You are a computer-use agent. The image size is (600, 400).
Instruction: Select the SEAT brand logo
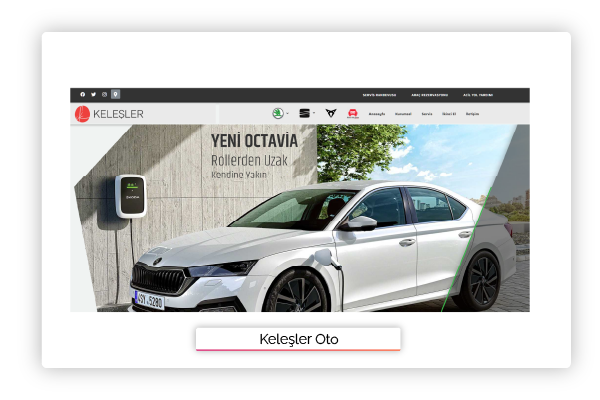point(305,113)
